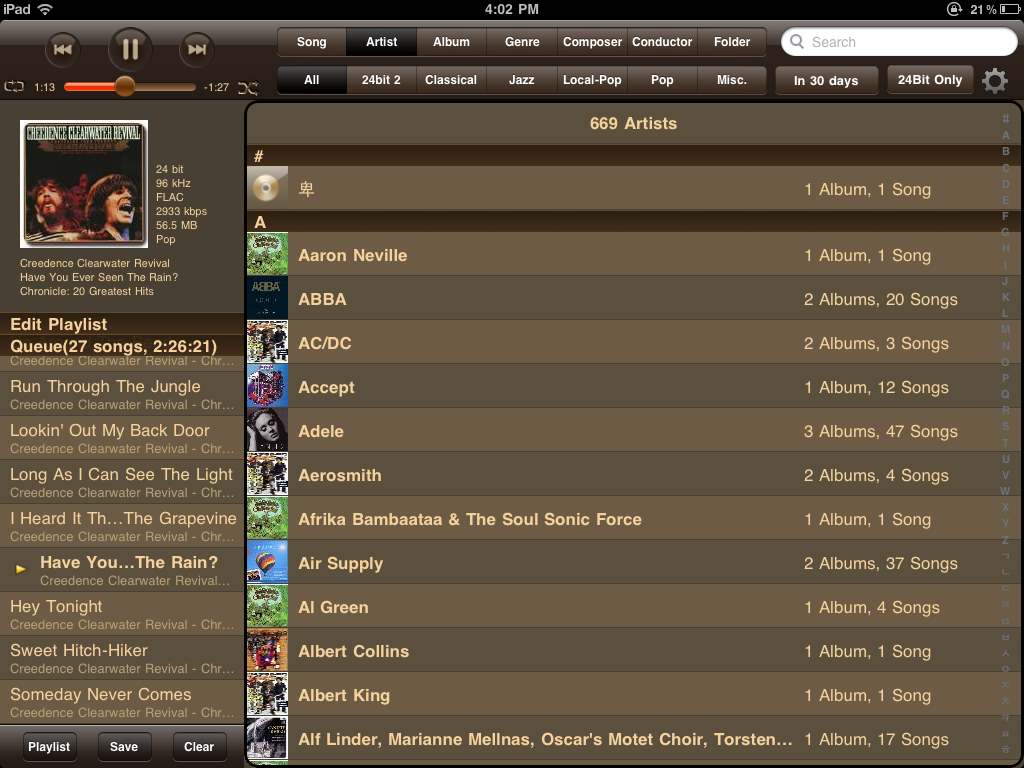Select Someday Never Comes in queue
Viewport: 1024px width, 768px height.
pyautogui.click(x=122, y=702)
